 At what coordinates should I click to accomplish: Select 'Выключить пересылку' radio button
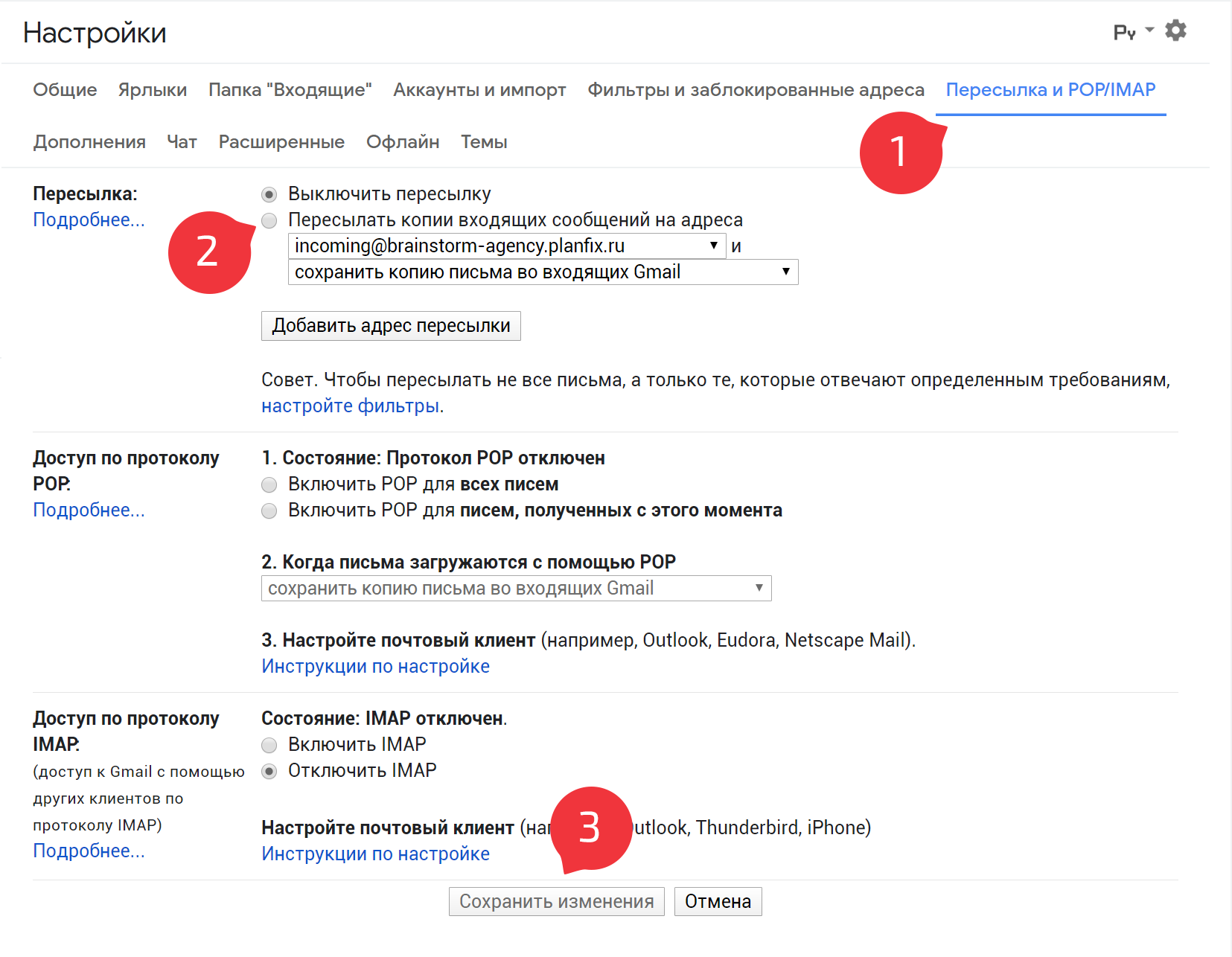[269, 195]
